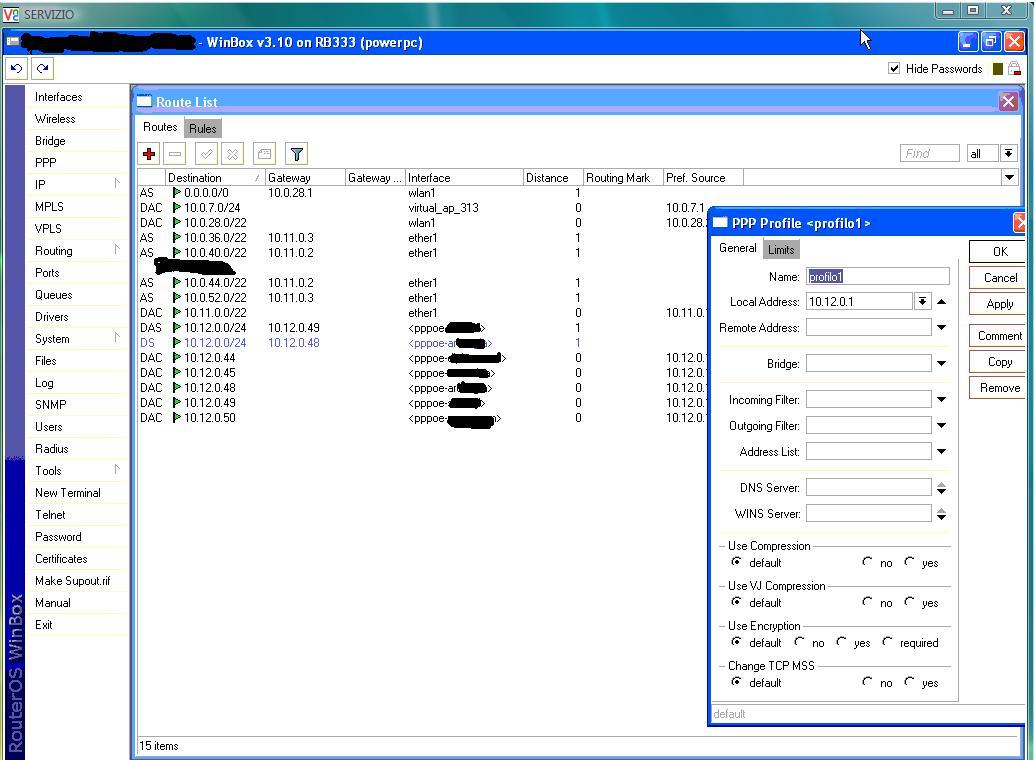
Task: Click the dark session indicator square
Action: tap(997, 69)
